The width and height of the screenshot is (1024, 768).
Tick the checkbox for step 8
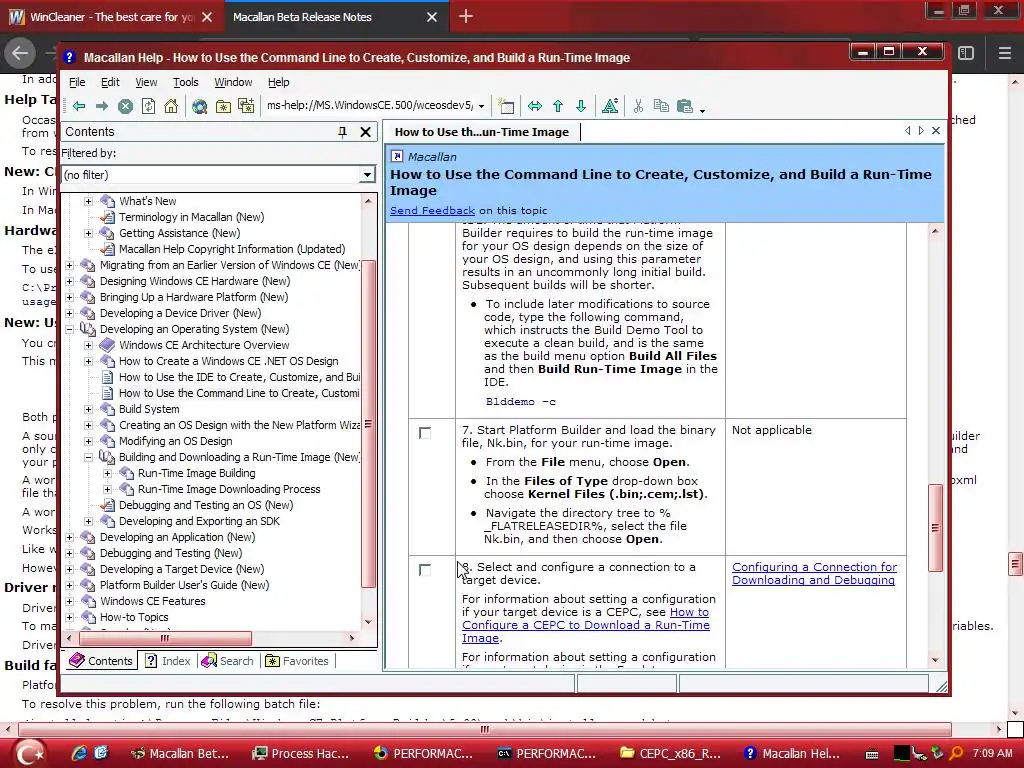(x=424, y=570)
